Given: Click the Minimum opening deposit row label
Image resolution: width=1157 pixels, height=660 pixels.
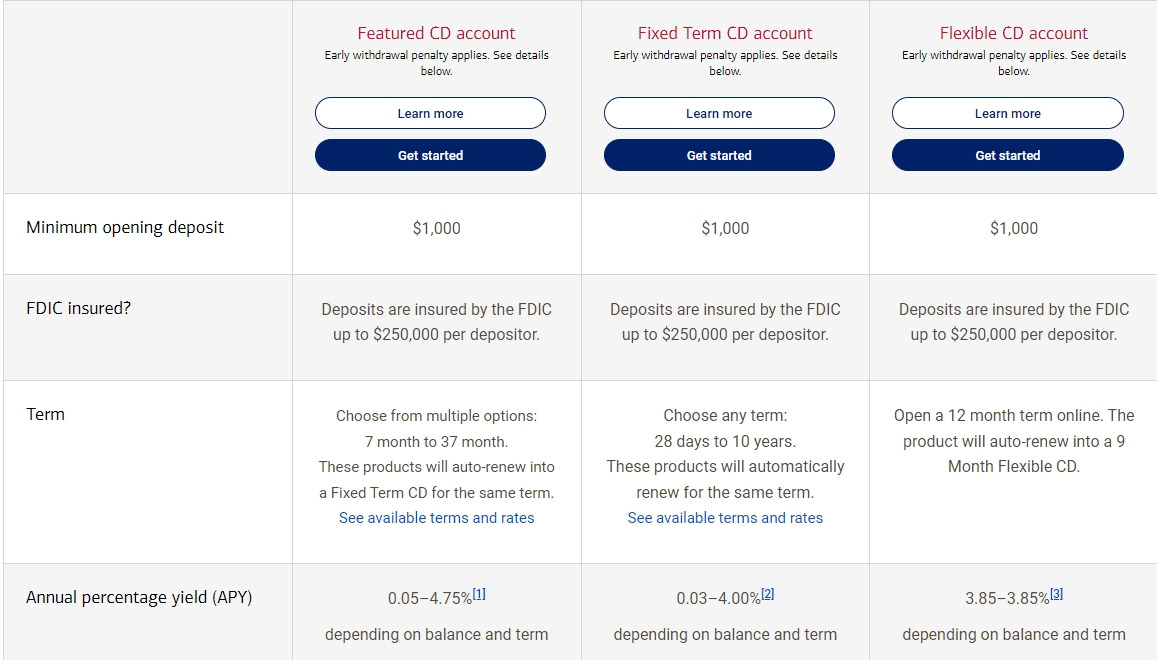Looking at the screenshot, I should click(x=125, y=227).
